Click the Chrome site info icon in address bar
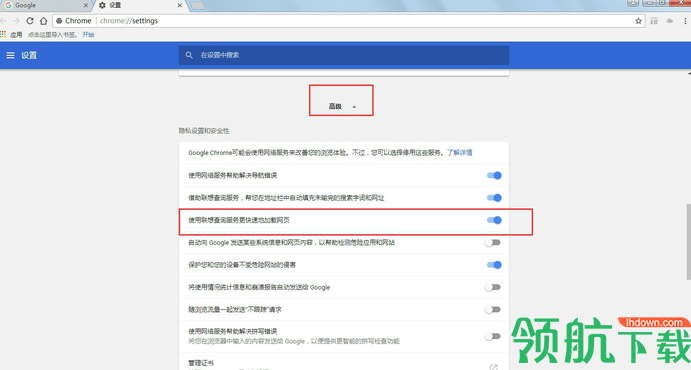The image size is (691, 370). pyautogui.click(x=59, y=21)
